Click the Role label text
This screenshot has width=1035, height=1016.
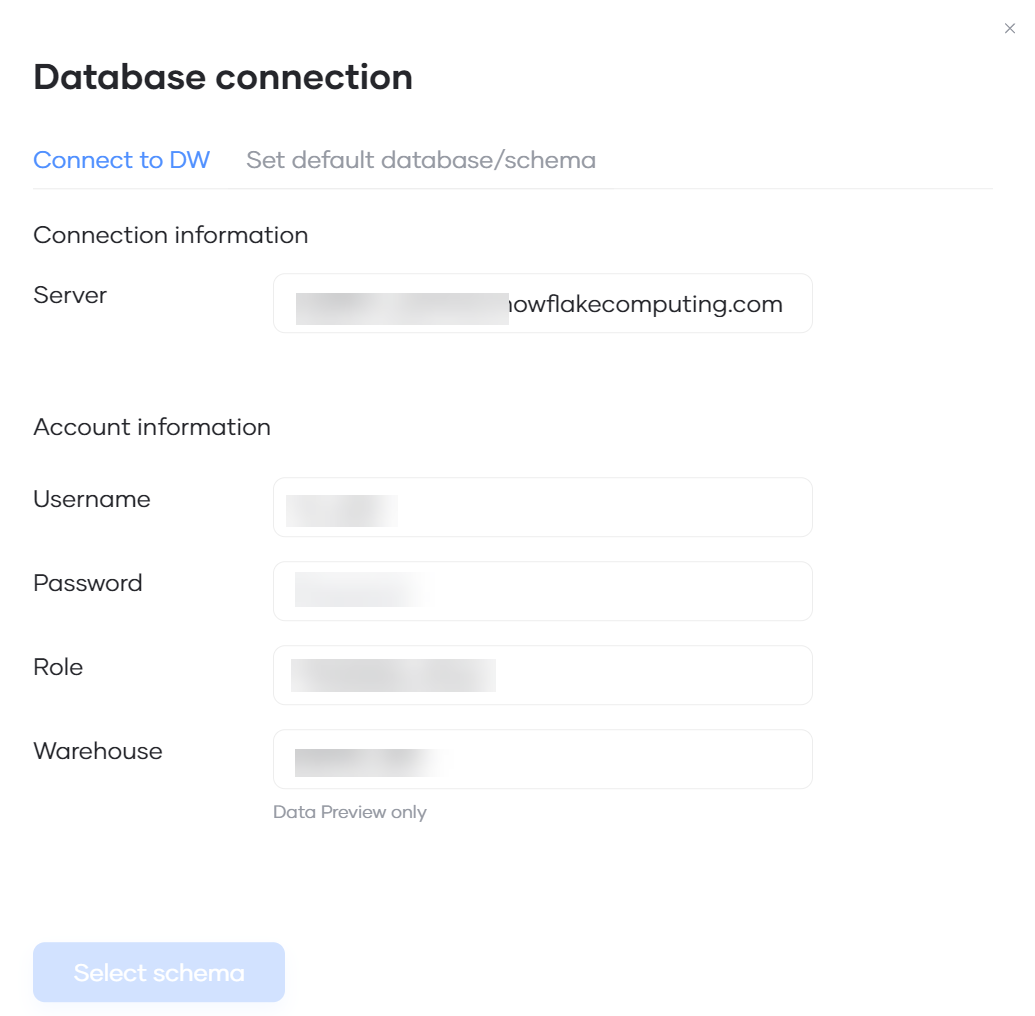(x=58, y=667)
